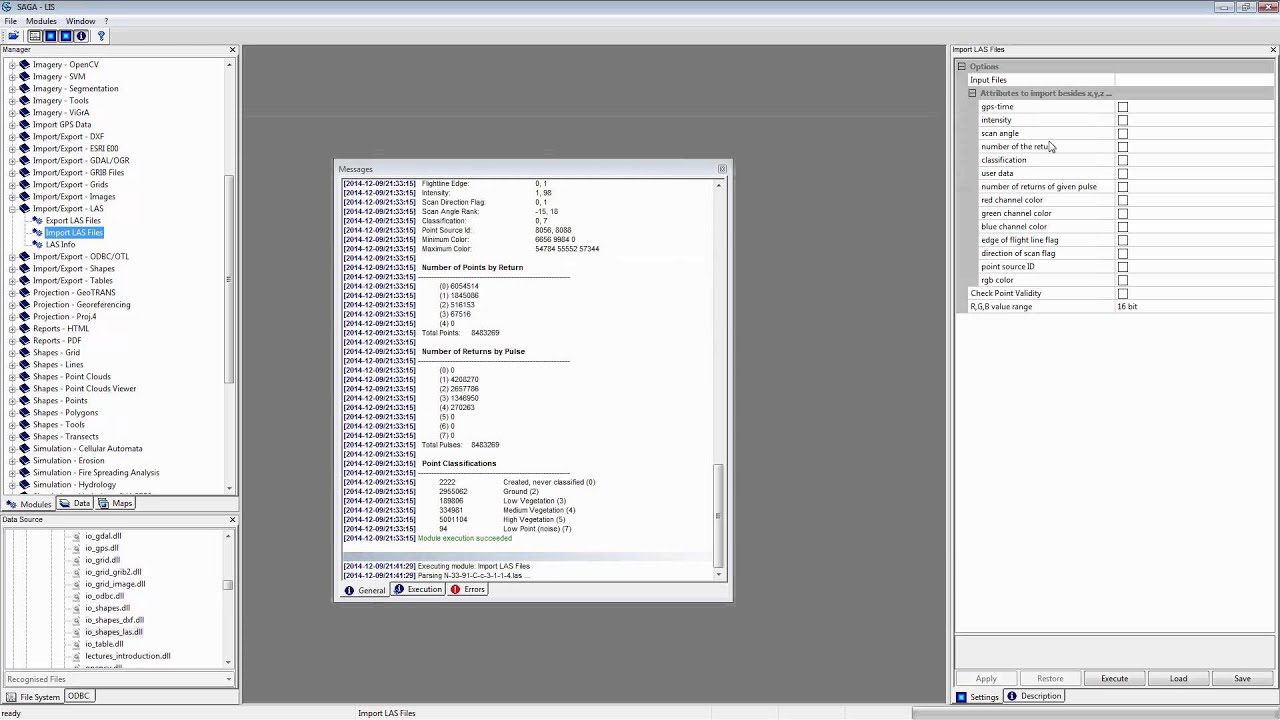Switch to the Data tab in Manager
This screenshot has height=720, width=1280.
click(75, 504)
